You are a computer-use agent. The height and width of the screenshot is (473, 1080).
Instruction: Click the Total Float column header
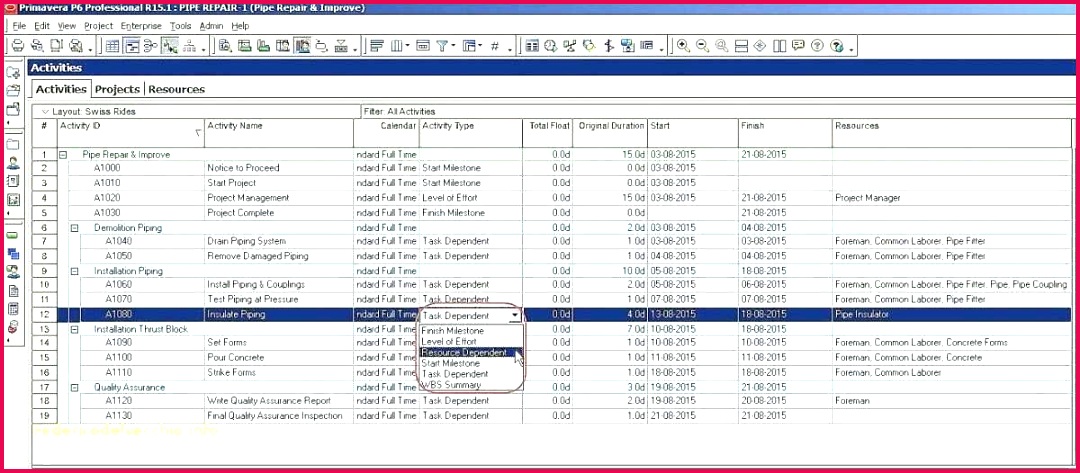548,133
